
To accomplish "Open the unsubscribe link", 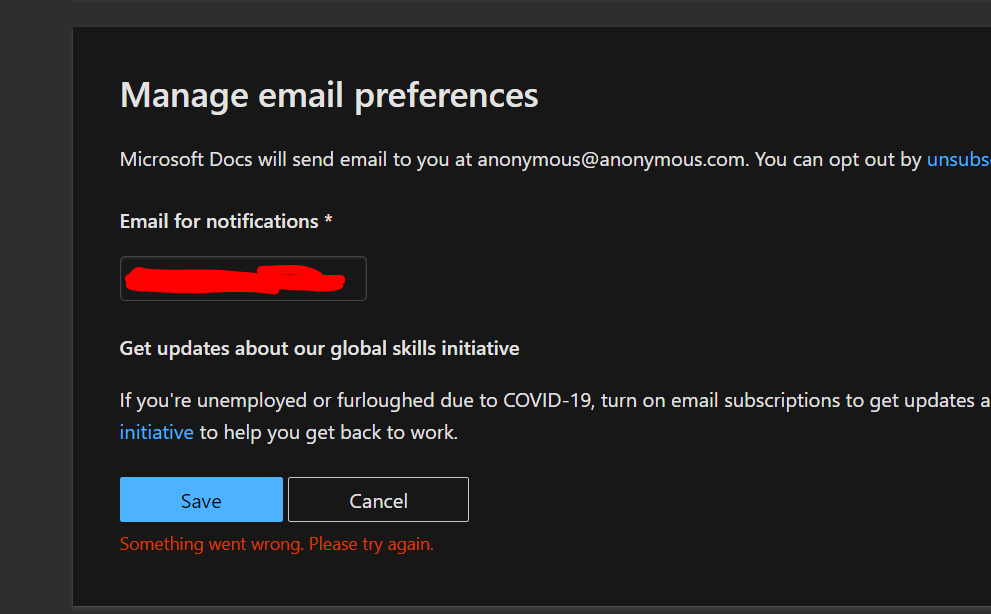I will (x=958, y=159).
